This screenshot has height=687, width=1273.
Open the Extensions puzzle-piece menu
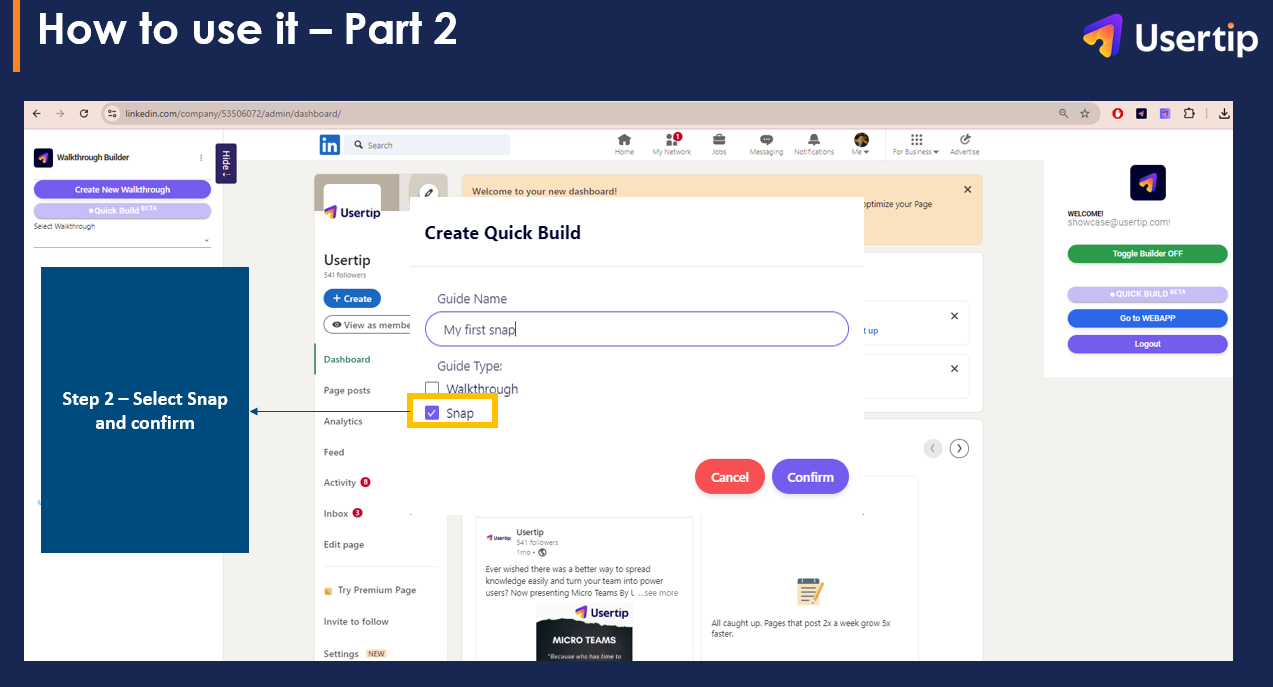coord(1189,114)
